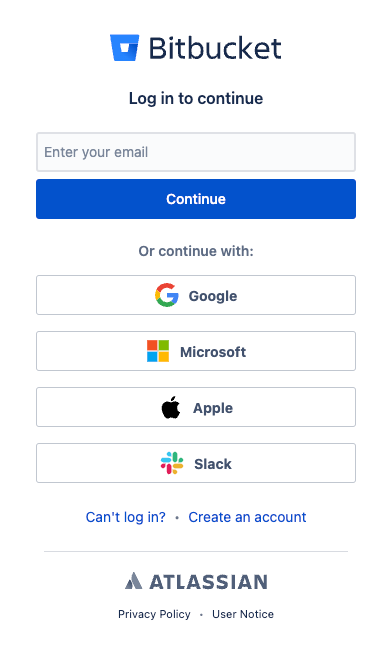
Task: Click the Or continue with: label
Action: (x=196, y=251)
